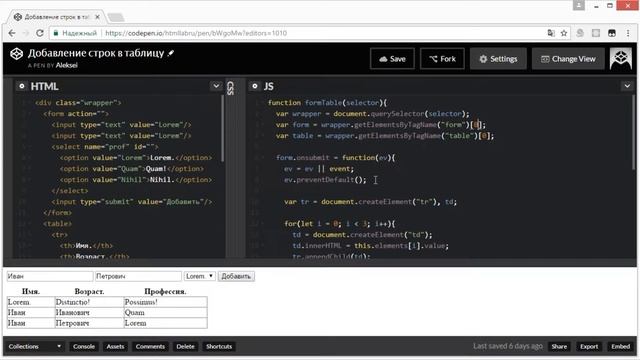
Task: Save the pen
Action: pos(392,59)
